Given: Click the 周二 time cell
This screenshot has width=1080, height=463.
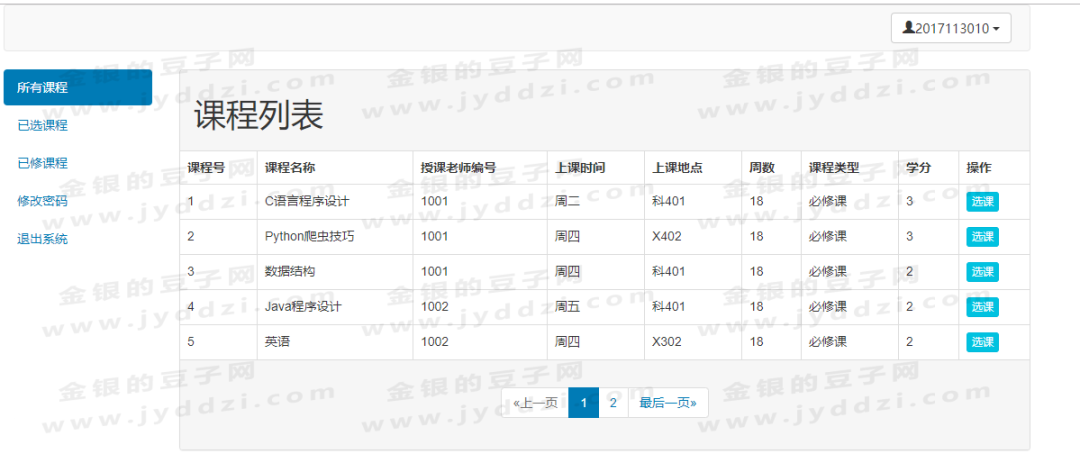Looking at the screenshot, I should coord(568,202).
